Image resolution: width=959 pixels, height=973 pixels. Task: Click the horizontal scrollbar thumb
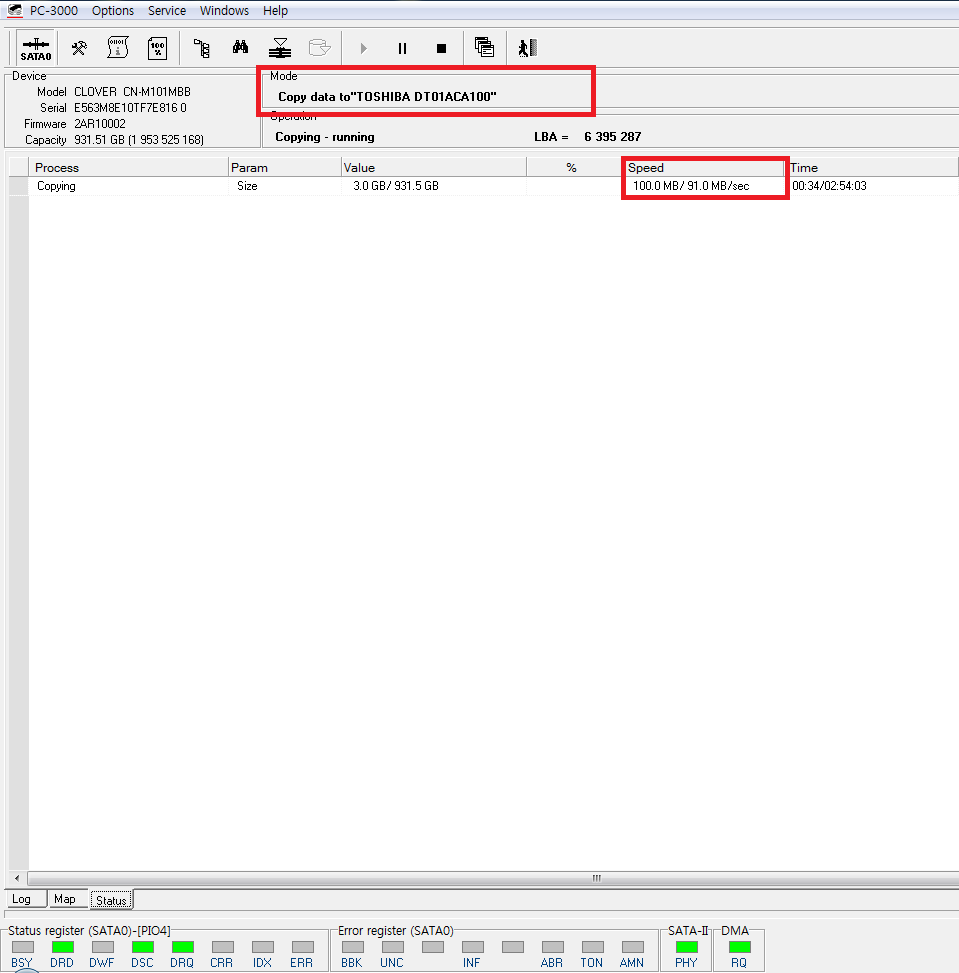tap(493, 878)
